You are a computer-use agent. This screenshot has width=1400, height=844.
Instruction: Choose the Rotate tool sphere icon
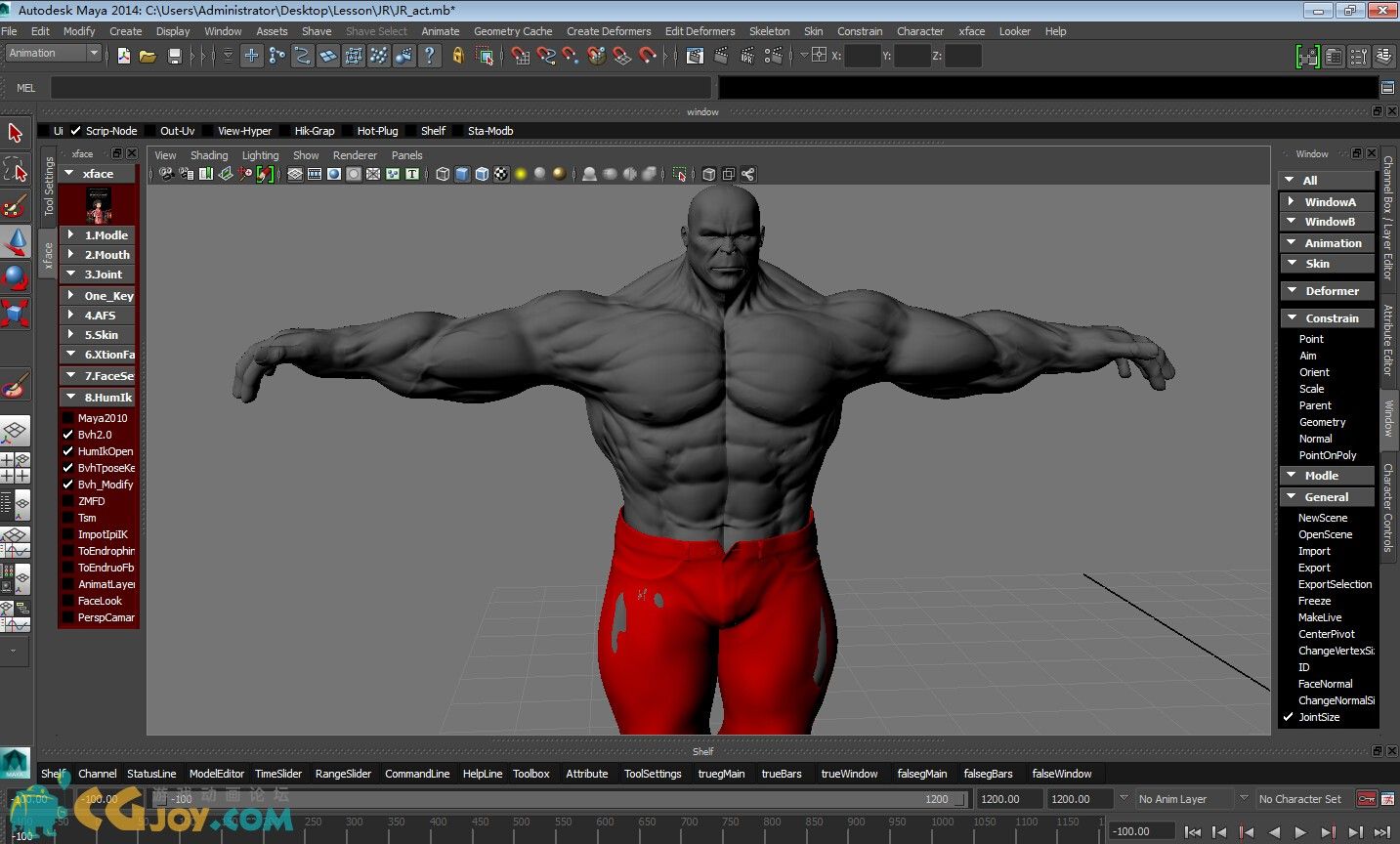coord(15,278)
